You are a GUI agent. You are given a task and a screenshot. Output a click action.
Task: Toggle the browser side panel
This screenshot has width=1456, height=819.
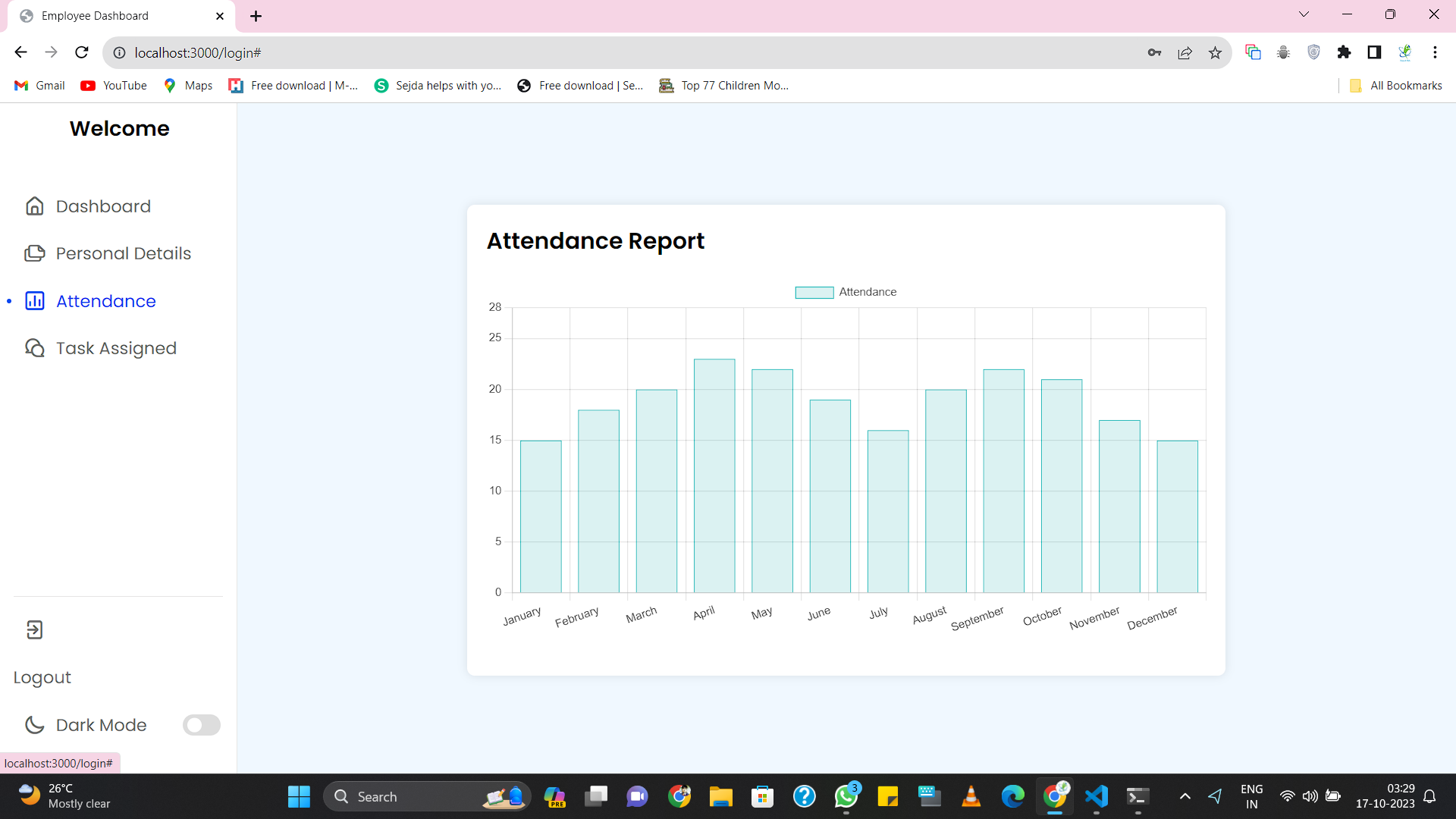(1374, 52)
